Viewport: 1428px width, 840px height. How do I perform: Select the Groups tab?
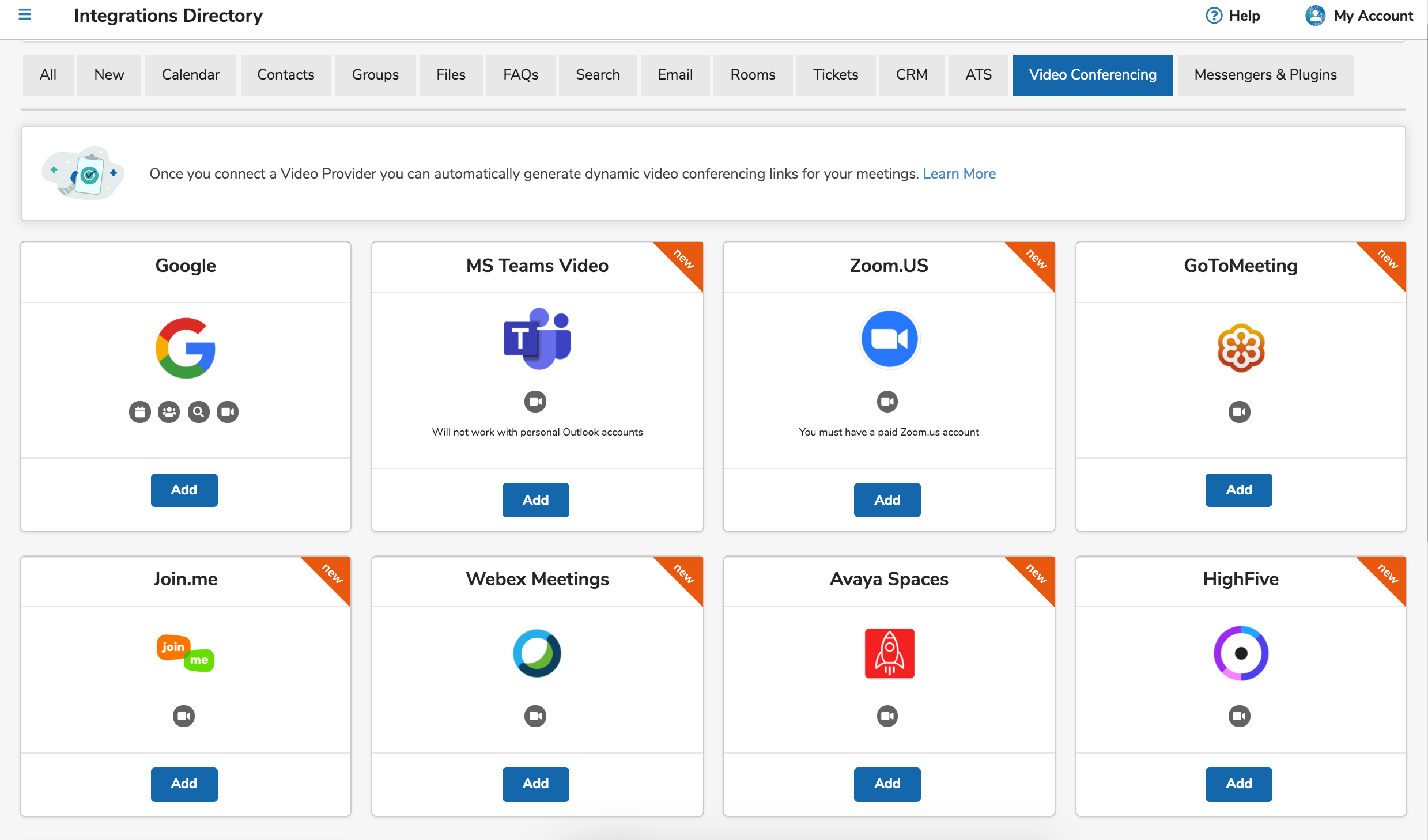pyautogui.click(x=376, y=75)
